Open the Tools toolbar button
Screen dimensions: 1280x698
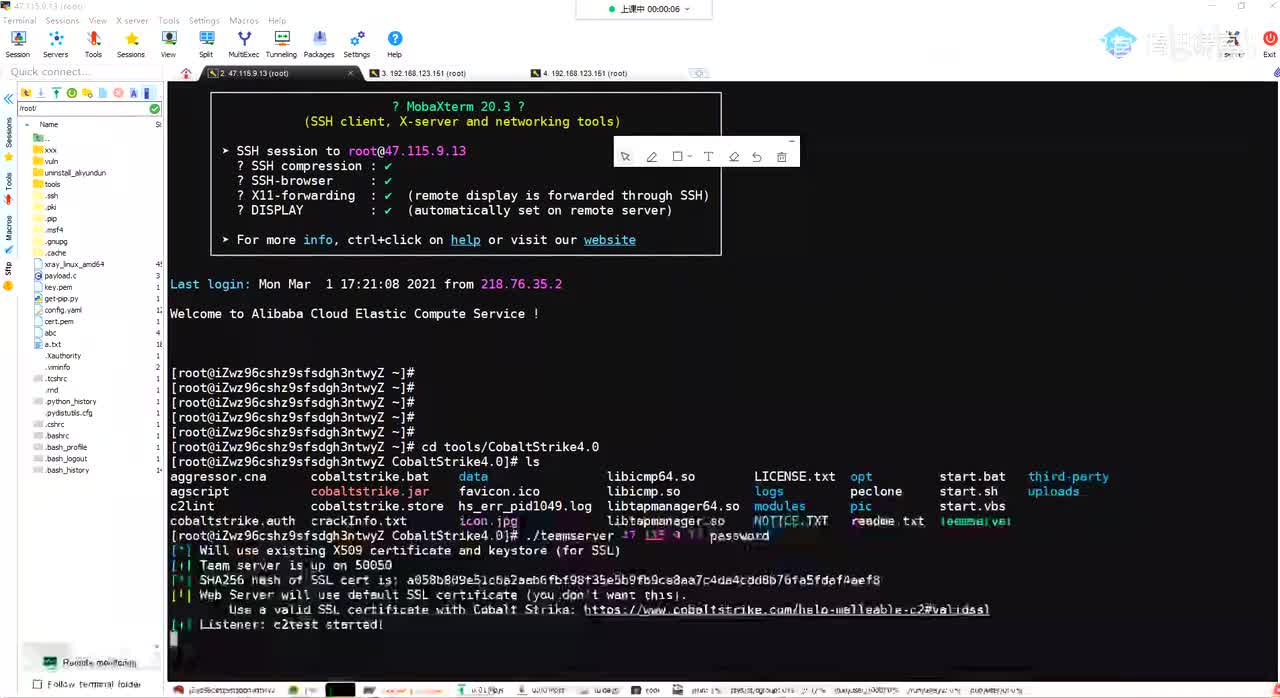(x=93, y=44)
